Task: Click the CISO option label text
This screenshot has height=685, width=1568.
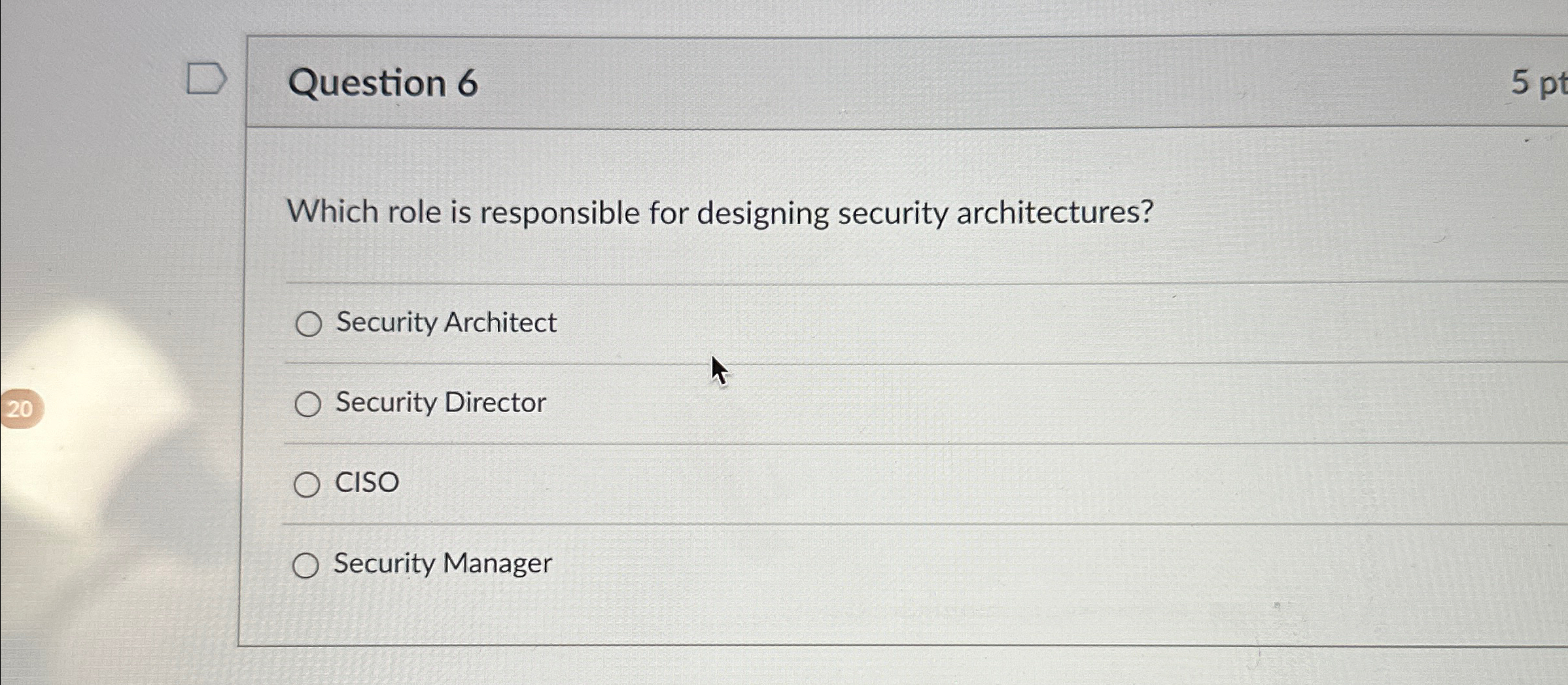Action: tap(366, 482)
